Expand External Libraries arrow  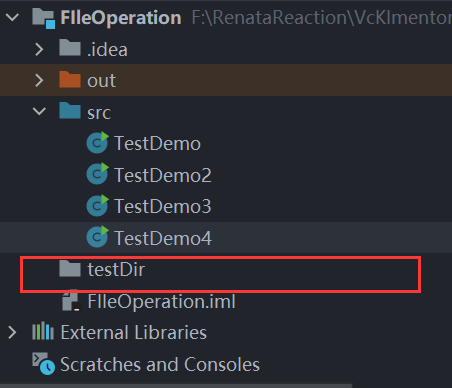pyautogui.click(x=12, y=332)
